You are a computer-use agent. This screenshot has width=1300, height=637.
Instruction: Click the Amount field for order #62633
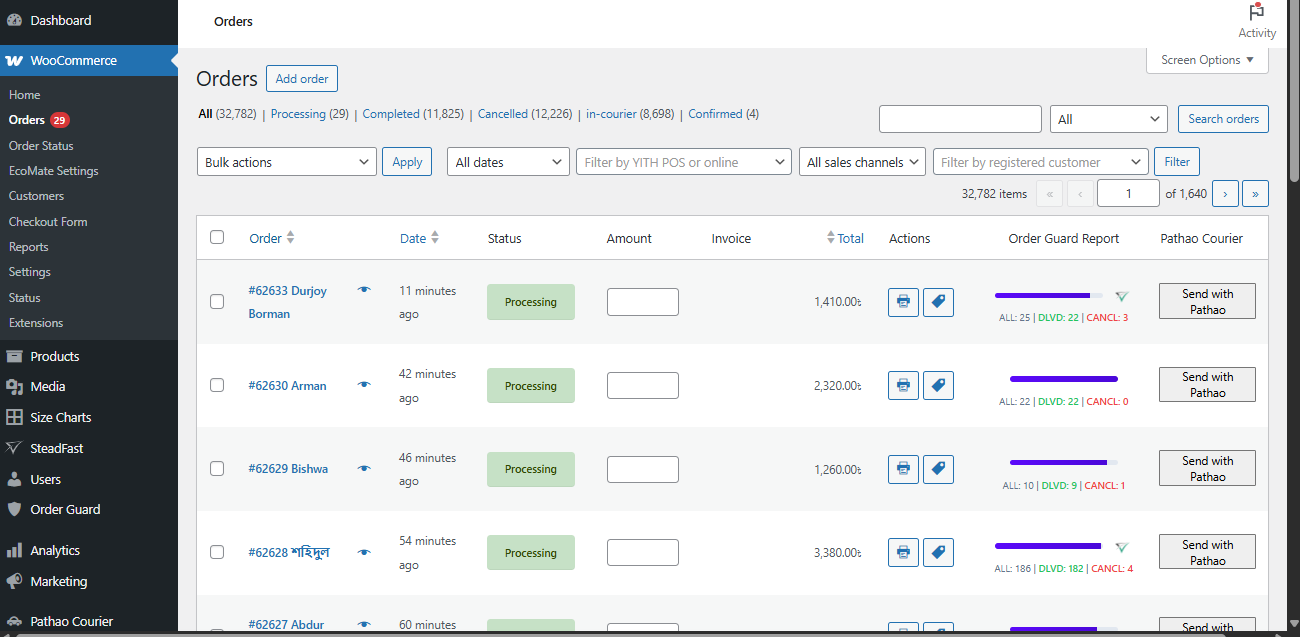pyautogui.click(x=642, y=301)
